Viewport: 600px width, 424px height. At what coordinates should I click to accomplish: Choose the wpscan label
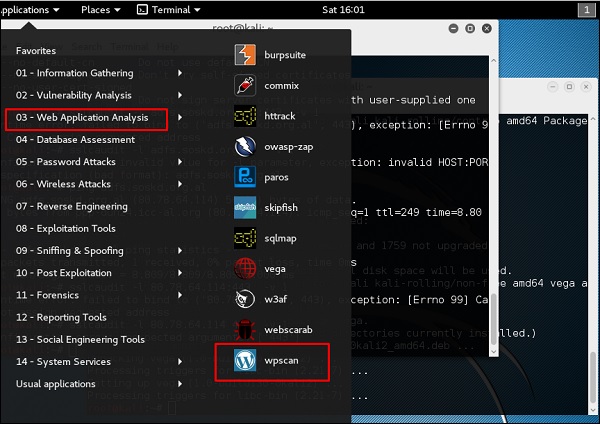pyautogui.click(x=281, y=360)
